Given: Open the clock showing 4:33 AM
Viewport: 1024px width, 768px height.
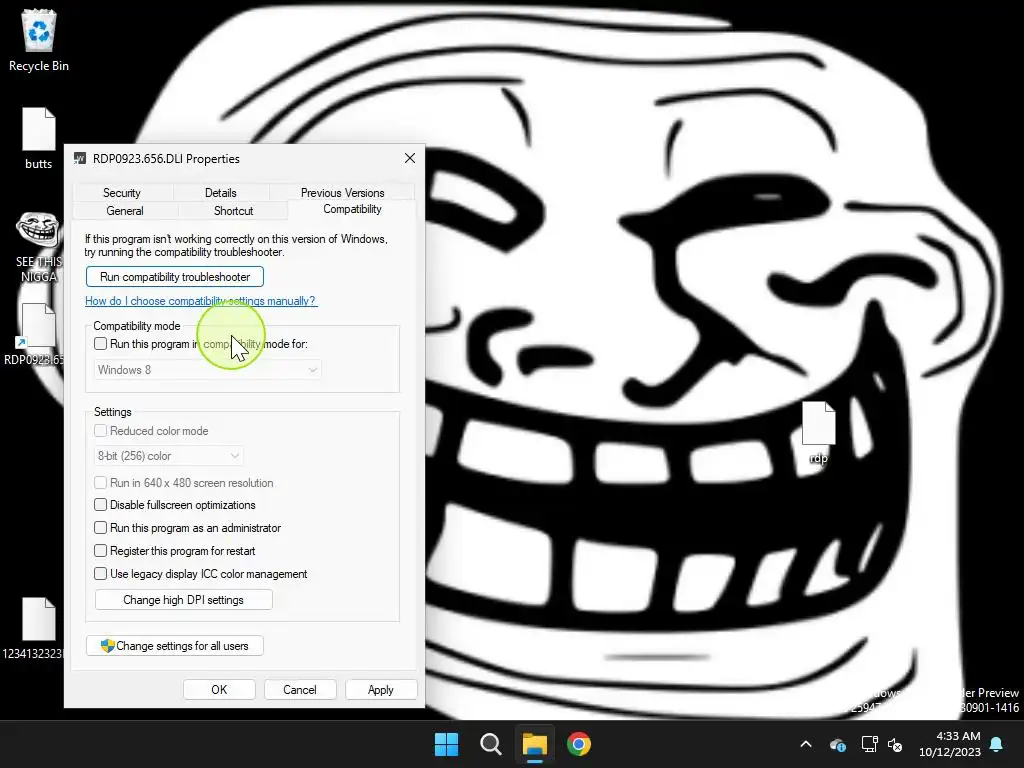Looking at the screenshot, I should (950, 744).
